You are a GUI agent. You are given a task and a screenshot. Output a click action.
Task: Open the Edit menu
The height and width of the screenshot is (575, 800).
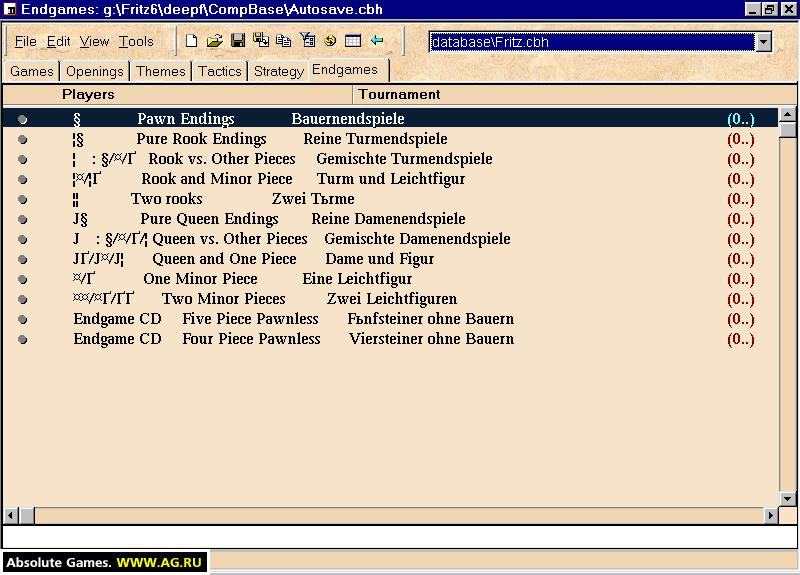click(58, 41)
